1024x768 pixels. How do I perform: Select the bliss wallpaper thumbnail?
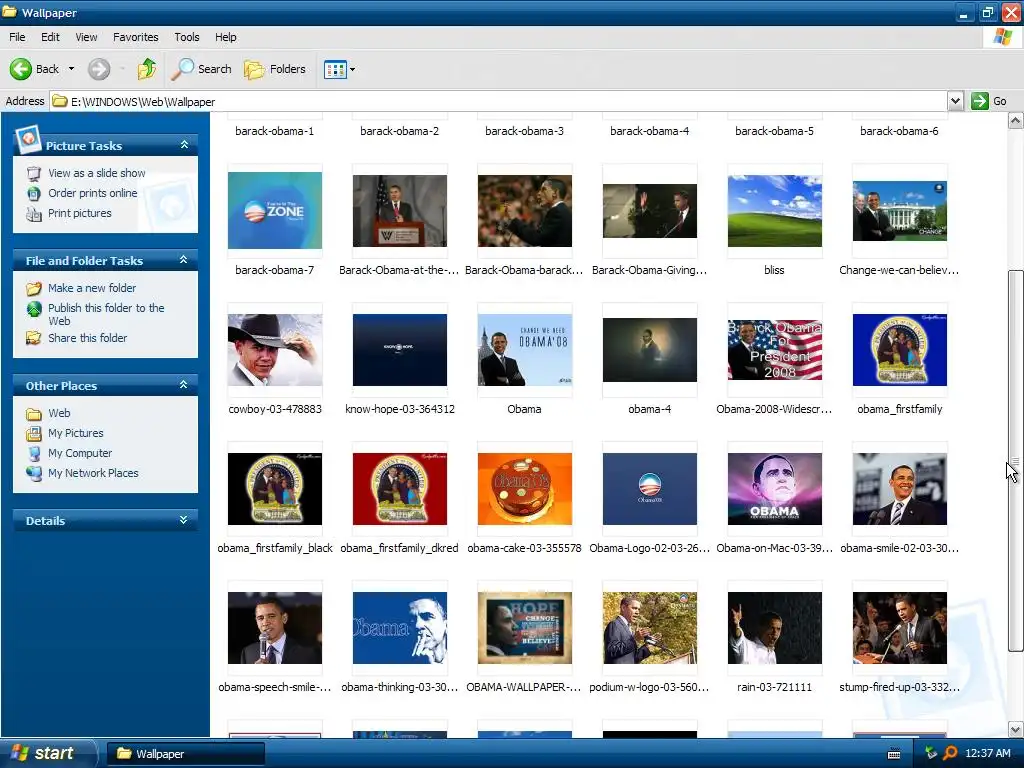pyautogui.click(x=775, y=210)
